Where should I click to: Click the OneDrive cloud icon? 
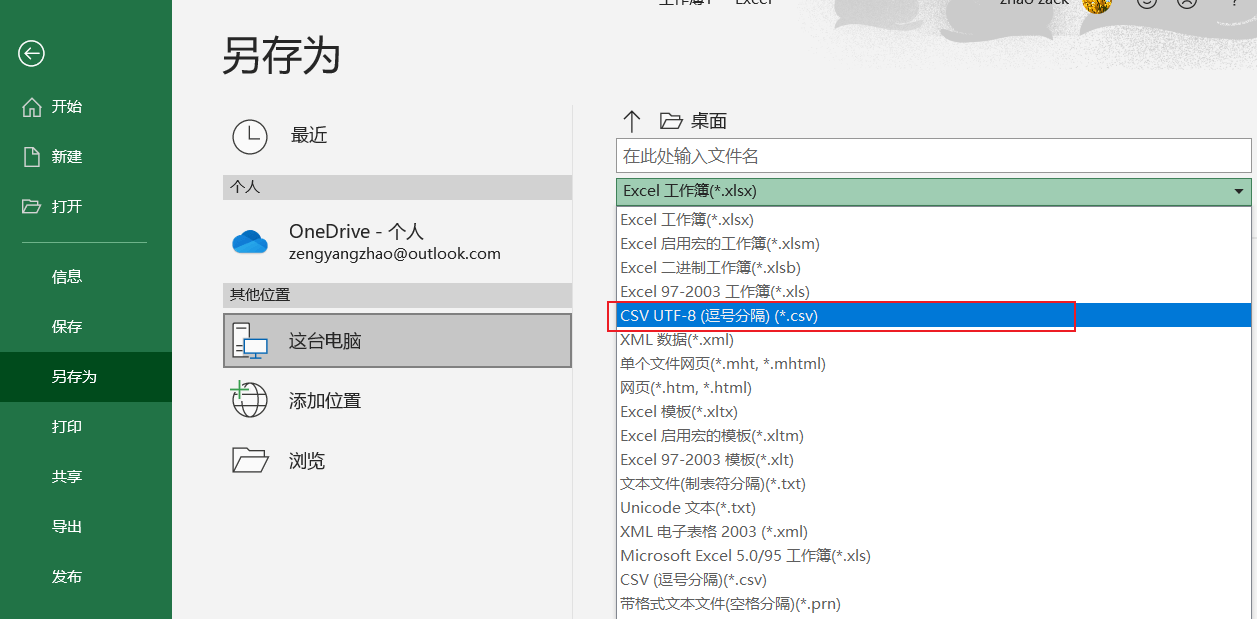coord(250,242)
